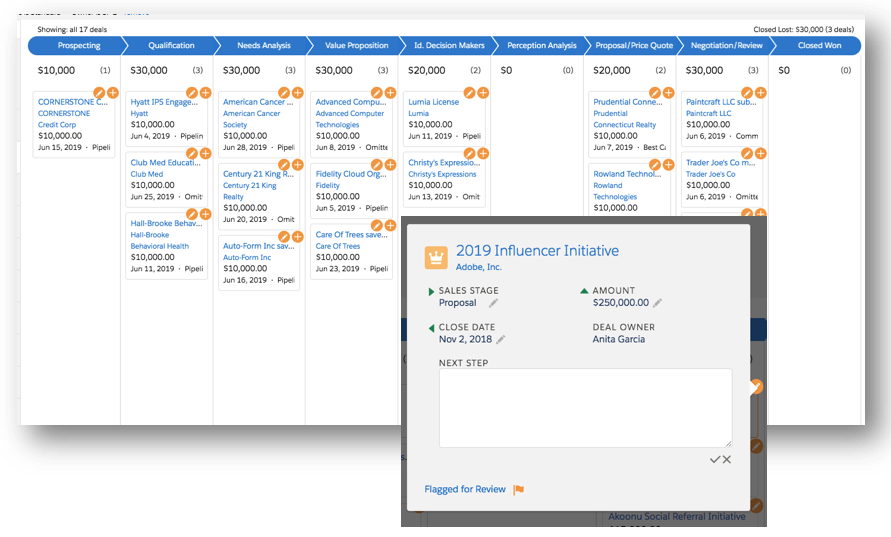Select the Prospecting stage header
The width and height of the screenshot is (891, 537).
[x=79, y=45]
